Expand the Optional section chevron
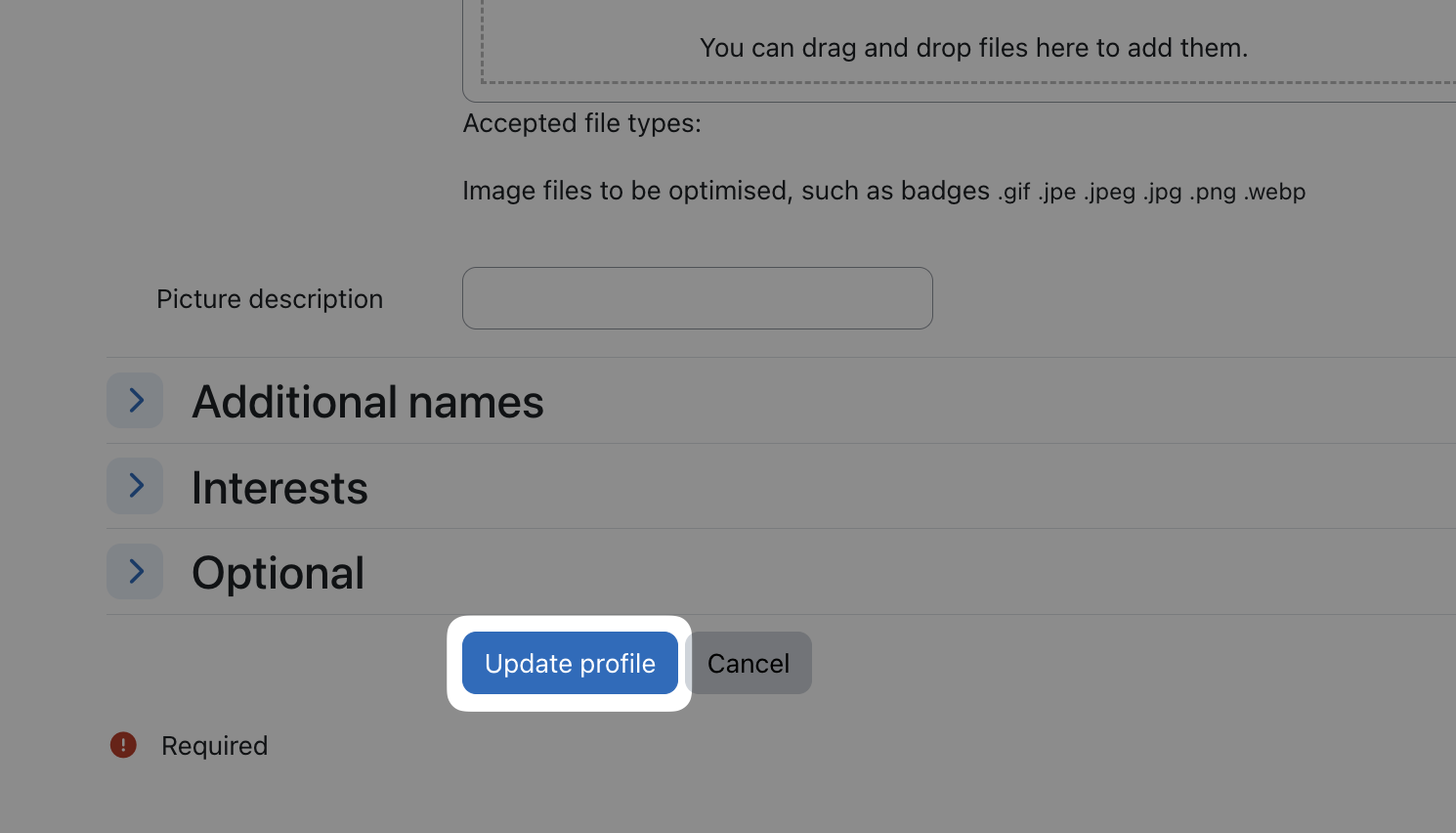This screenshot has height=833, width=1456. click(x=135, y=572)
